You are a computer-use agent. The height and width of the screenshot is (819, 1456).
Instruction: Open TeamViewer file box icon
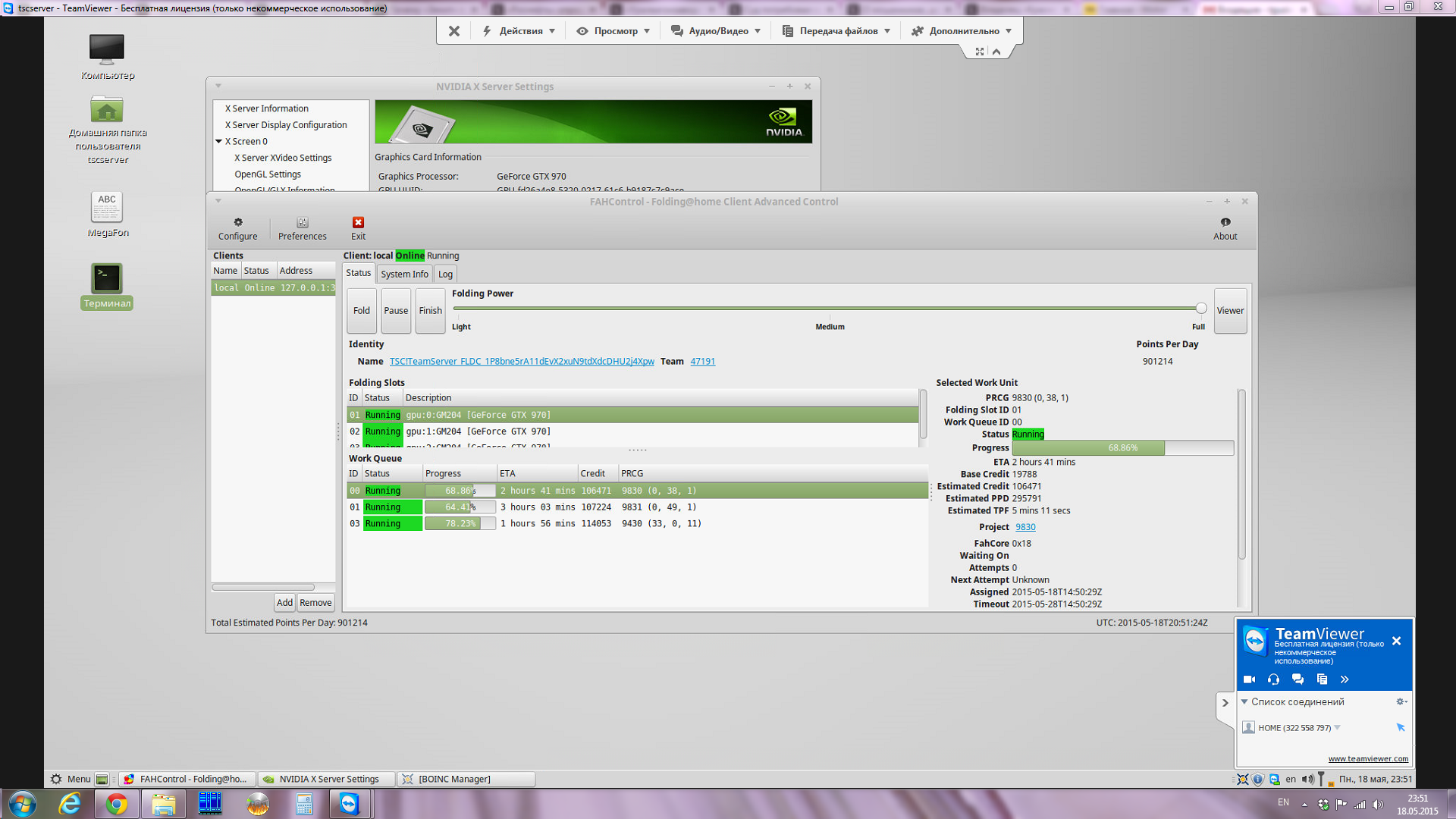pyautogui.click(x=1322, y=679)
